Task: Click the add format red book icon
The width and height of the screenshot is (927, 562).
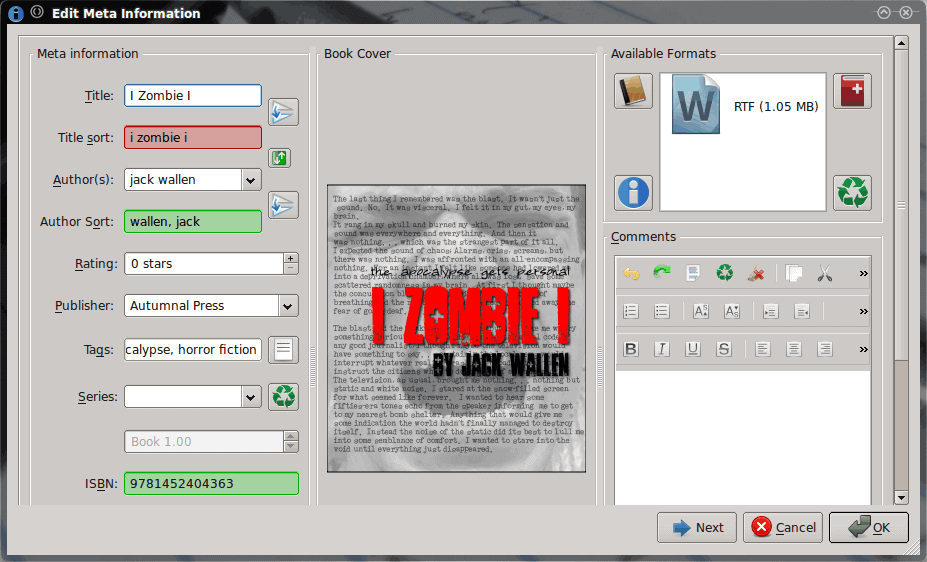Action: point(851,92)
